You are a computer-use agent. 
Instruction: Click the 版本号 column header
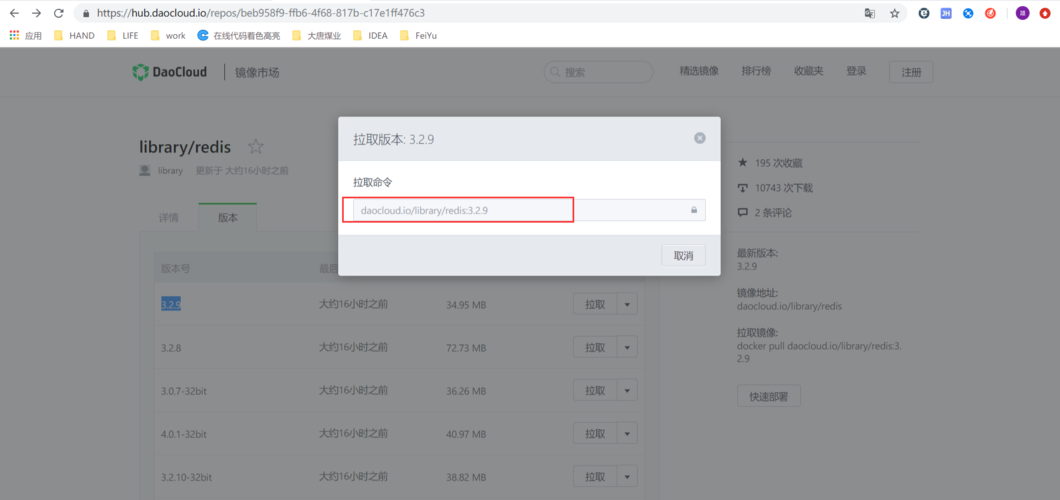tap(175, 268)
